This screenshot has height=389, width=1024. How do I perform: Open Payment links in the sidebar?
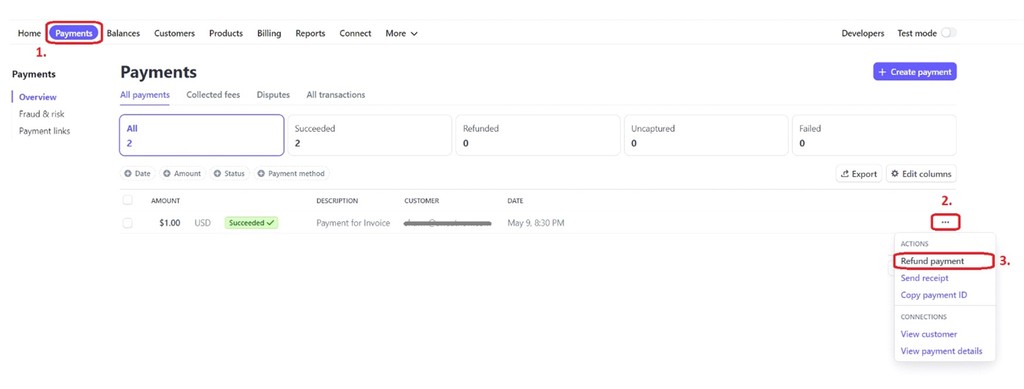tap(44, 131)
